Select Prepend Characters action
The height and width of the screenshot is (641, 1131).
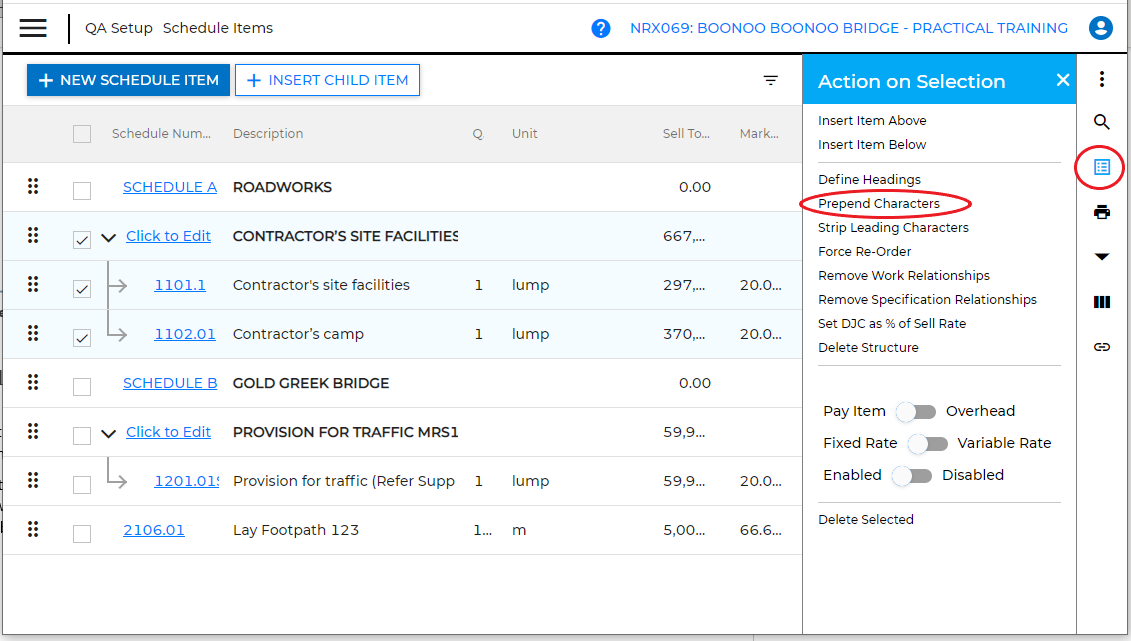(x=879, y=203)
